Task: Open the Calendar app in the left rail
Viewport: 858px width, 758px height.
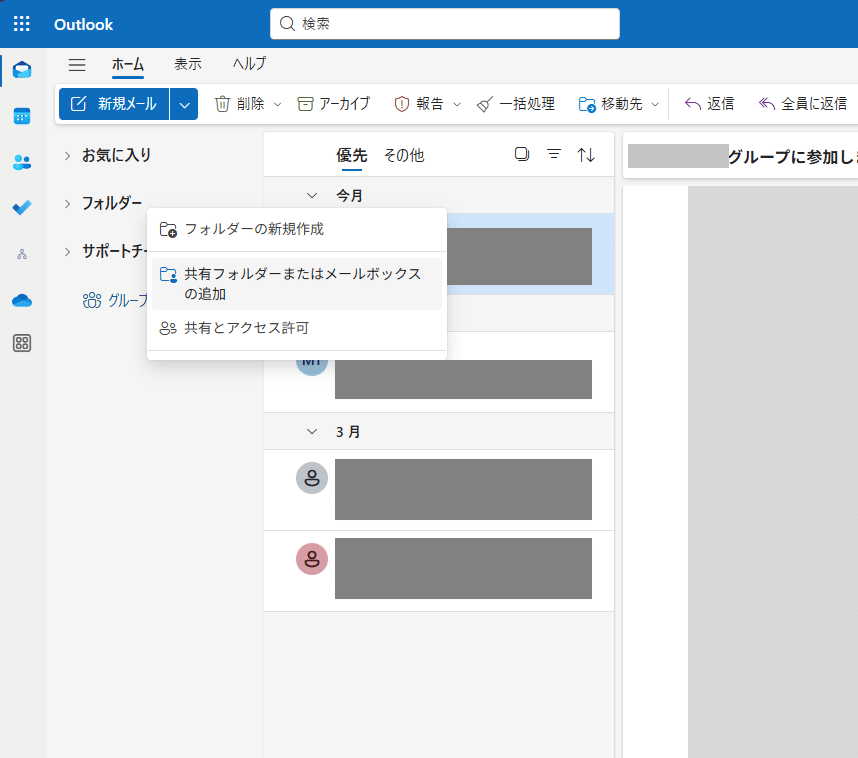Action: pyautogui.click(x=21, y=116)
